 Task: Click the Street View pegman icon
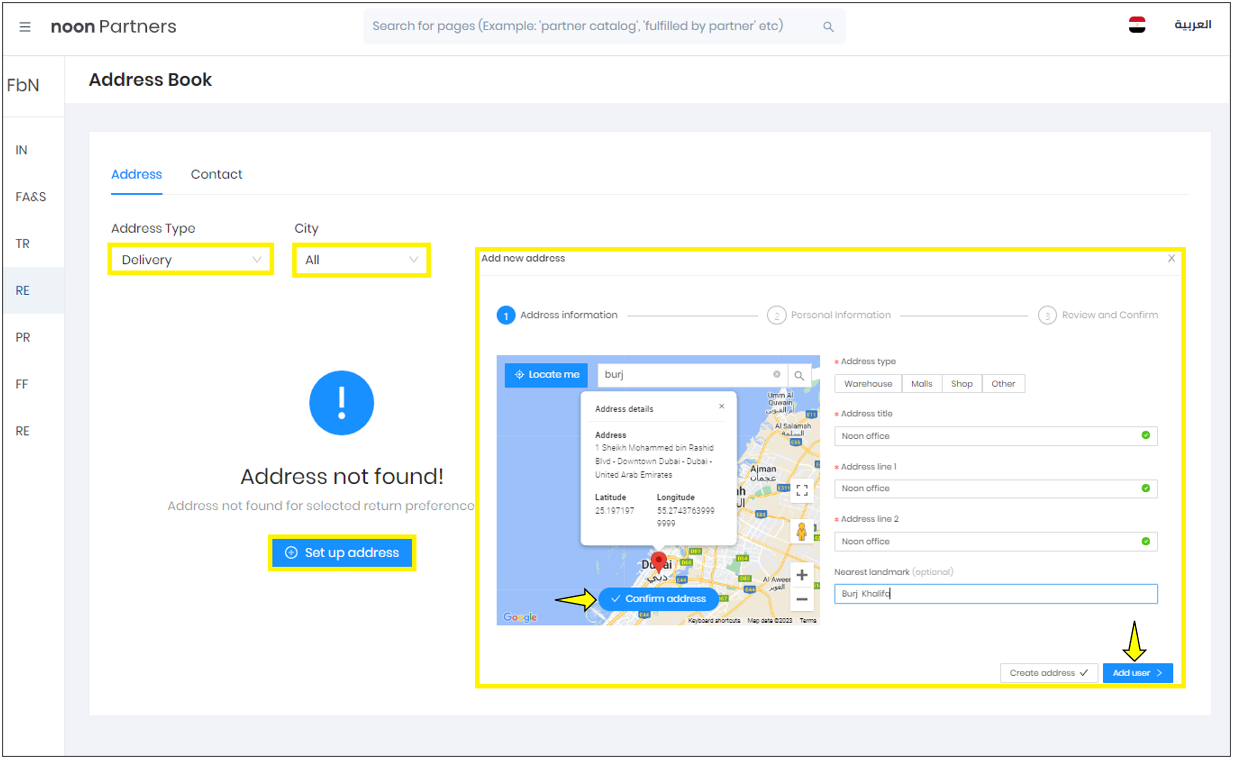point(801,531)
